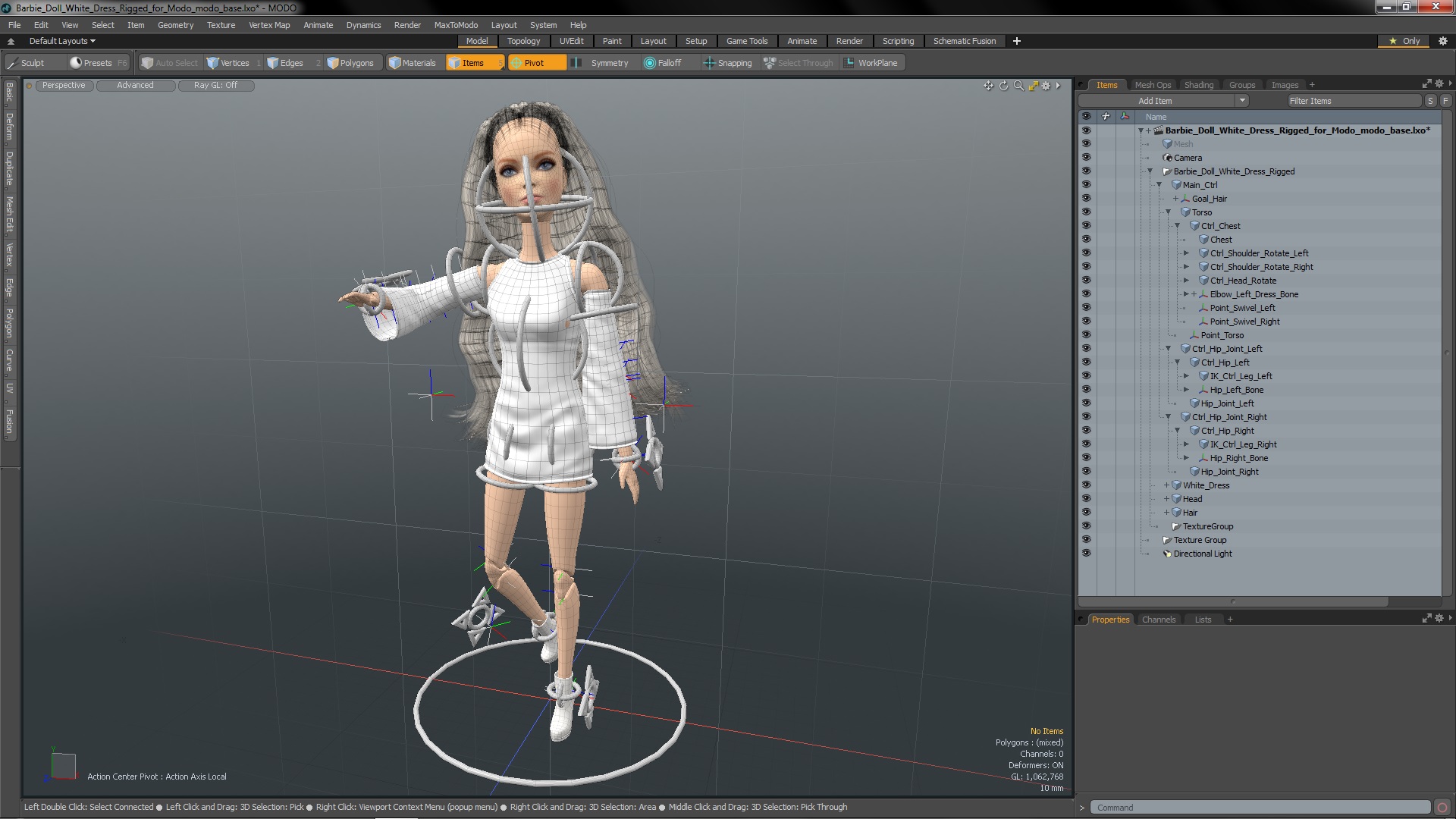The height and width of the screenshot is (819, 1456).
Task: Select the Texture Group tree item
Action: (1200, 540)
